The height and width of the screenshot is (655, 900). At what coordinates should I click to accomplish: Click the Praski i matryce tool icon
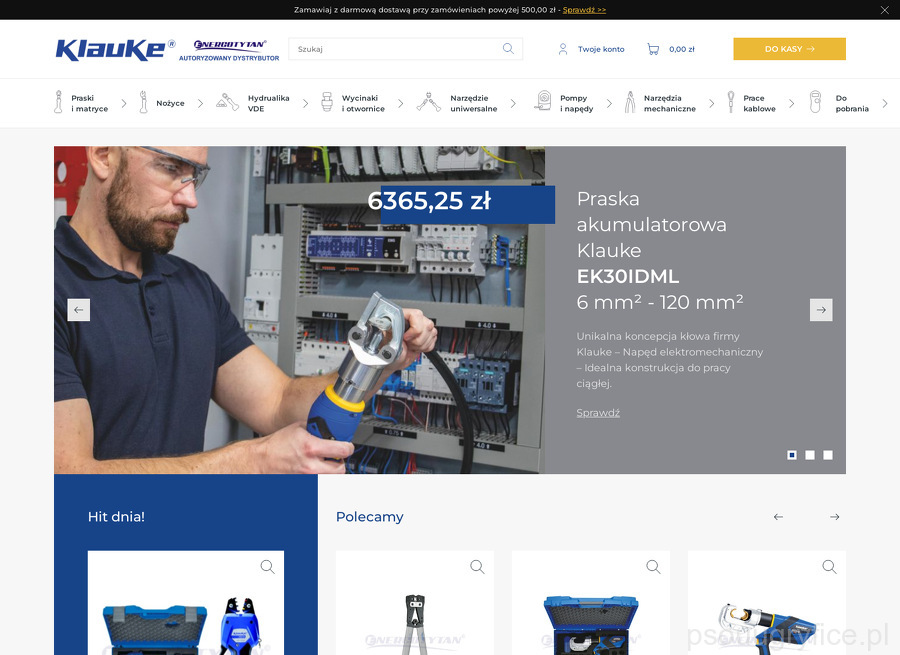[x=58, y=102]
